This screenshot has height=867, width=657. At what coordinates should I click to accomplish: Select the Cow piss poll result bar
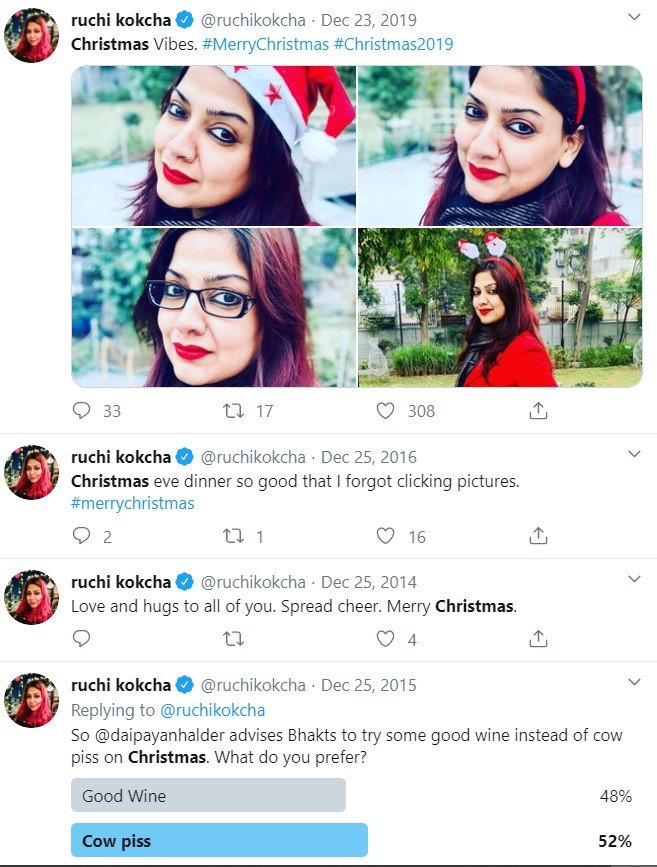[219, 841]
